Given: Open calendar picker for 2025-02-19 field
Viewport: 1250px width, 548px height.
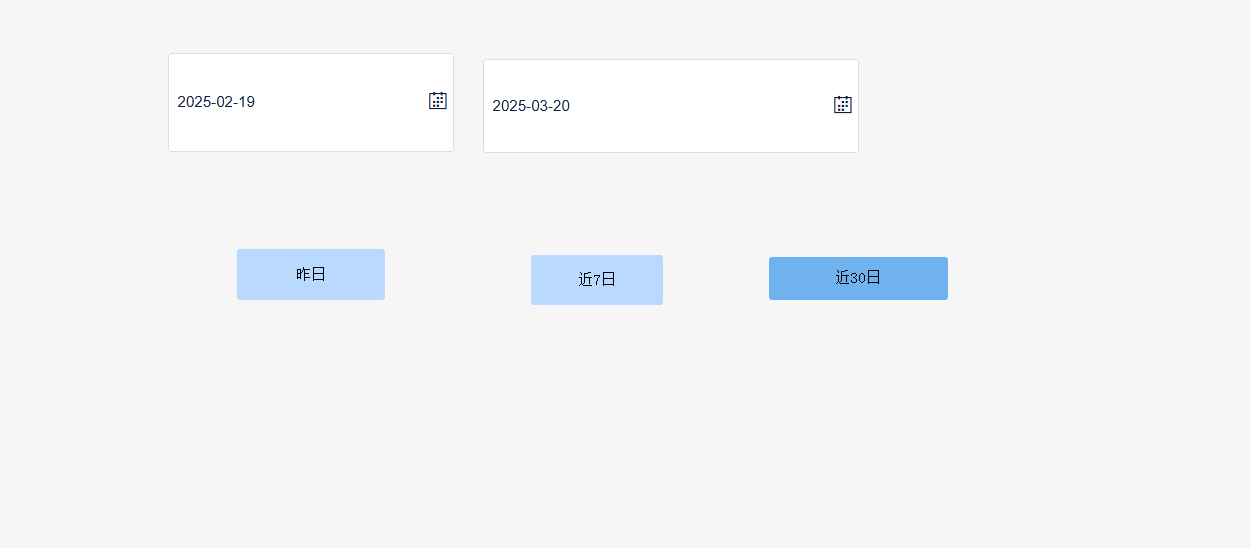Looking at the screenshot, I should (x=438, y=100).
